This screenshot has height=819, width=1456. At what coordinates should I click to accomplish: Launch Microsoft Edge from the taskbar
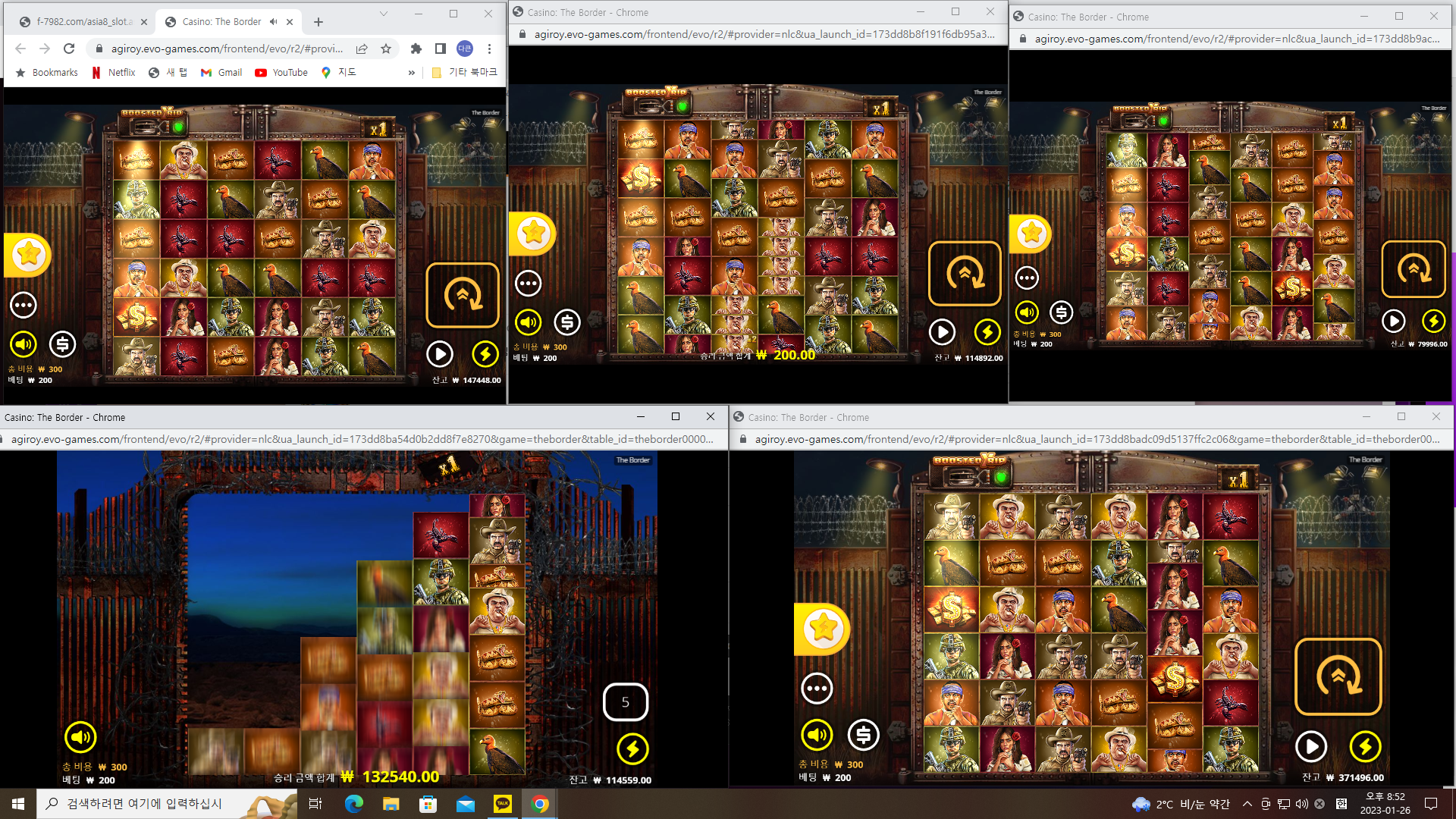[354, 804]
